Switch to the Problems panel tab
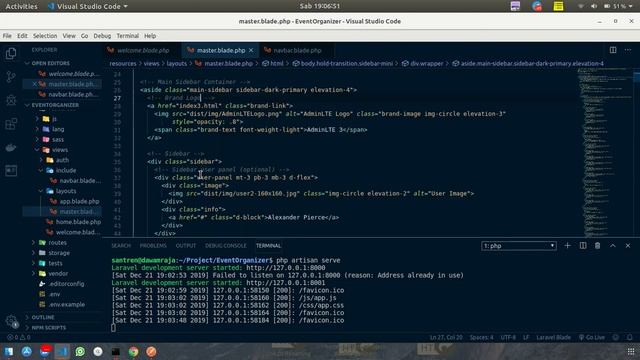640x360 pixels. (153, 246)
